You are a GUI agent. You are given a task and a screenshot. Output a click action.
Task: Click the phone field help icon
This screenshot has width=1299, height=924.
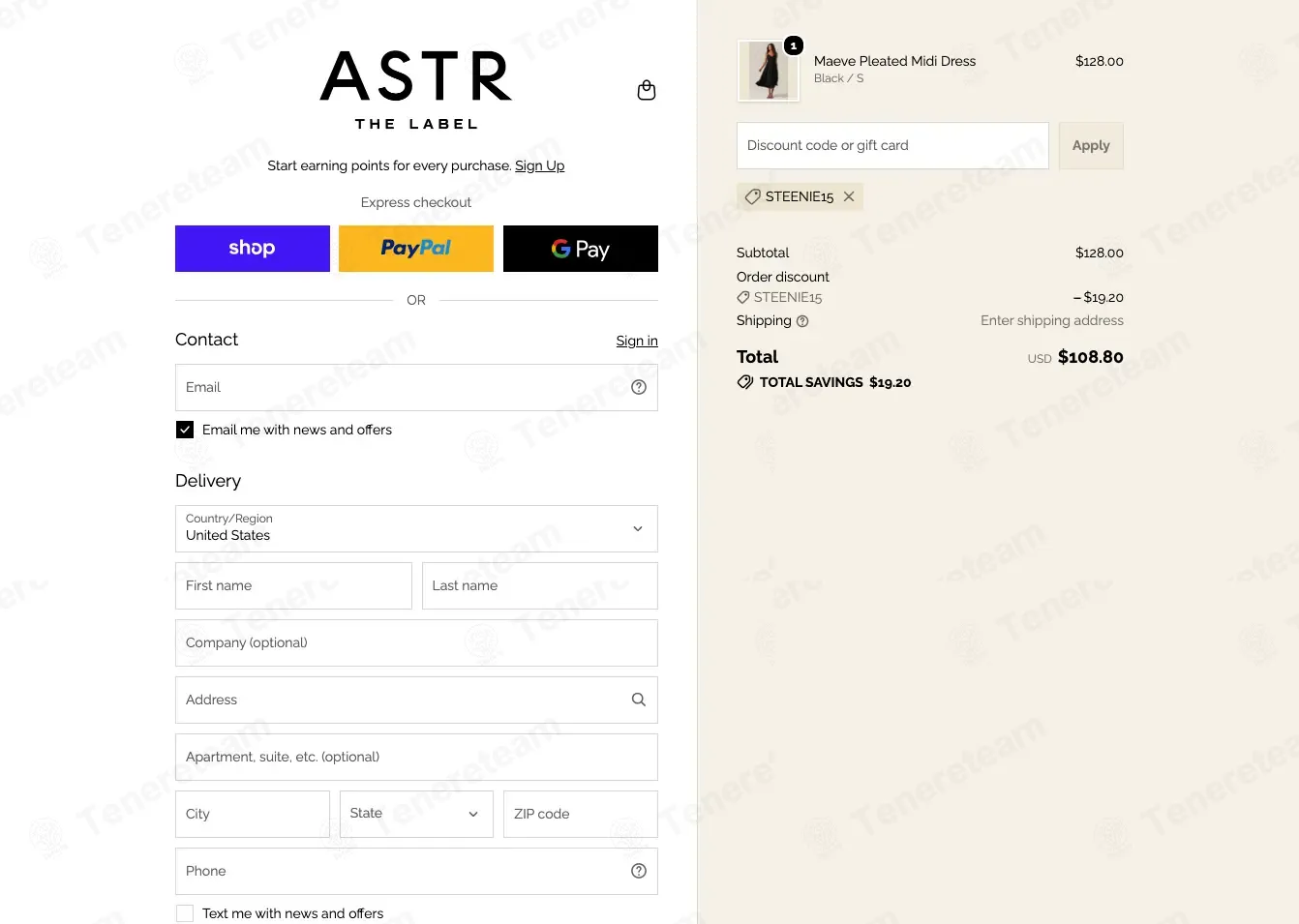pos(639,871)
